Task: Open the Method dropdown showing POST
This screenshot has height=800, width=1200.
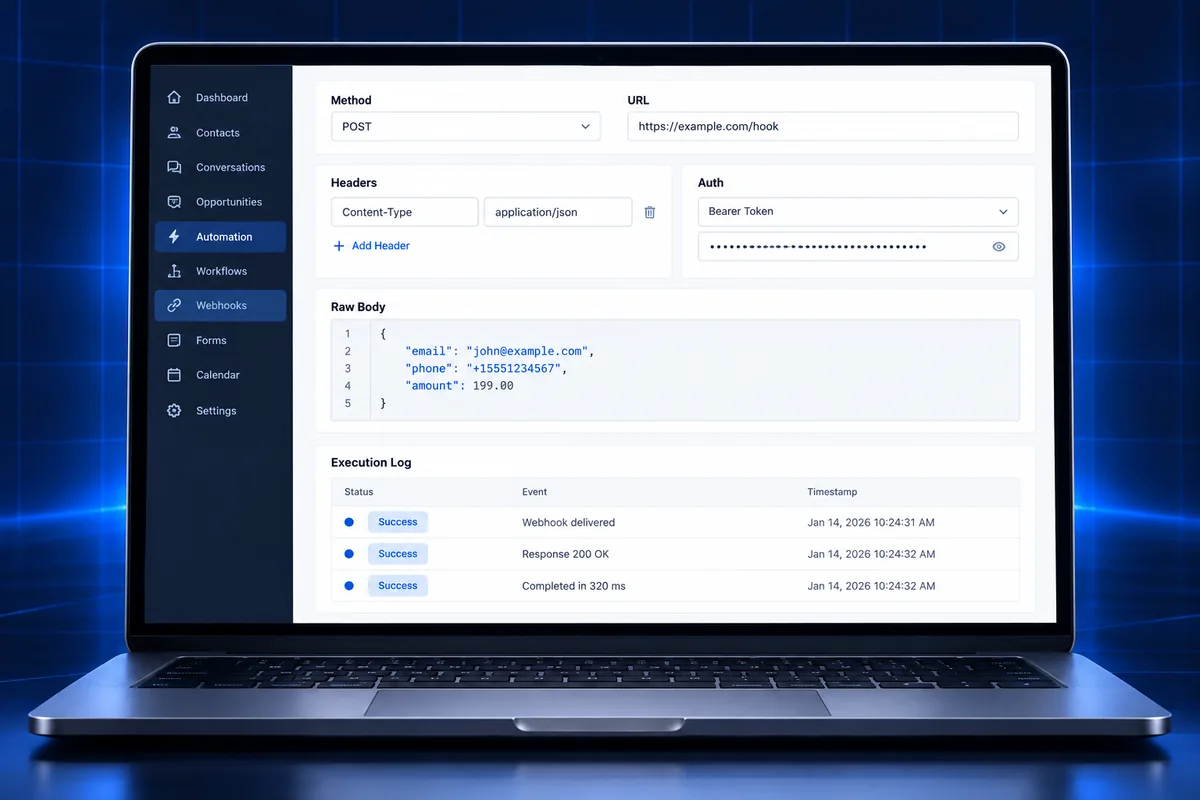Action: coord(466,127)
